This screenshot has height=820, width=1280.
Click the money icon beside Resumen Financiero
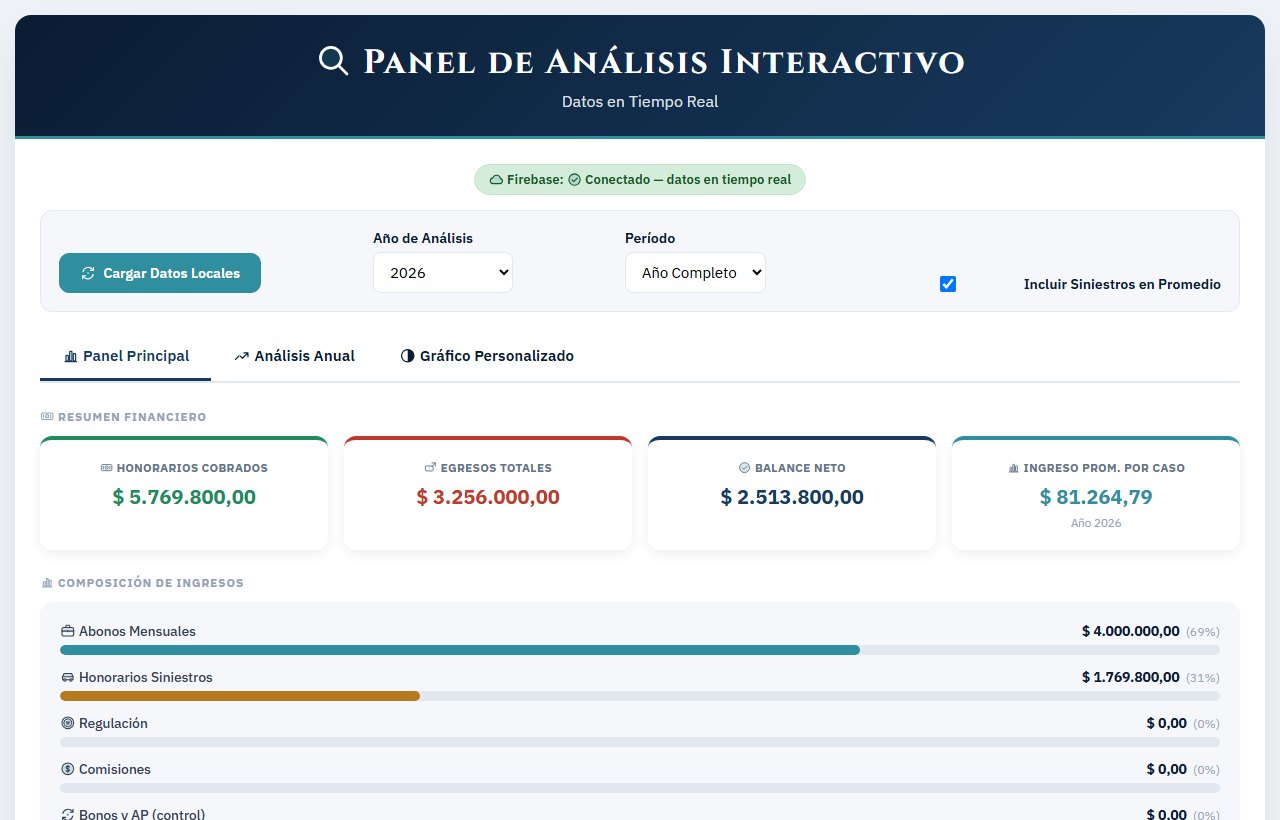(47, 416)
